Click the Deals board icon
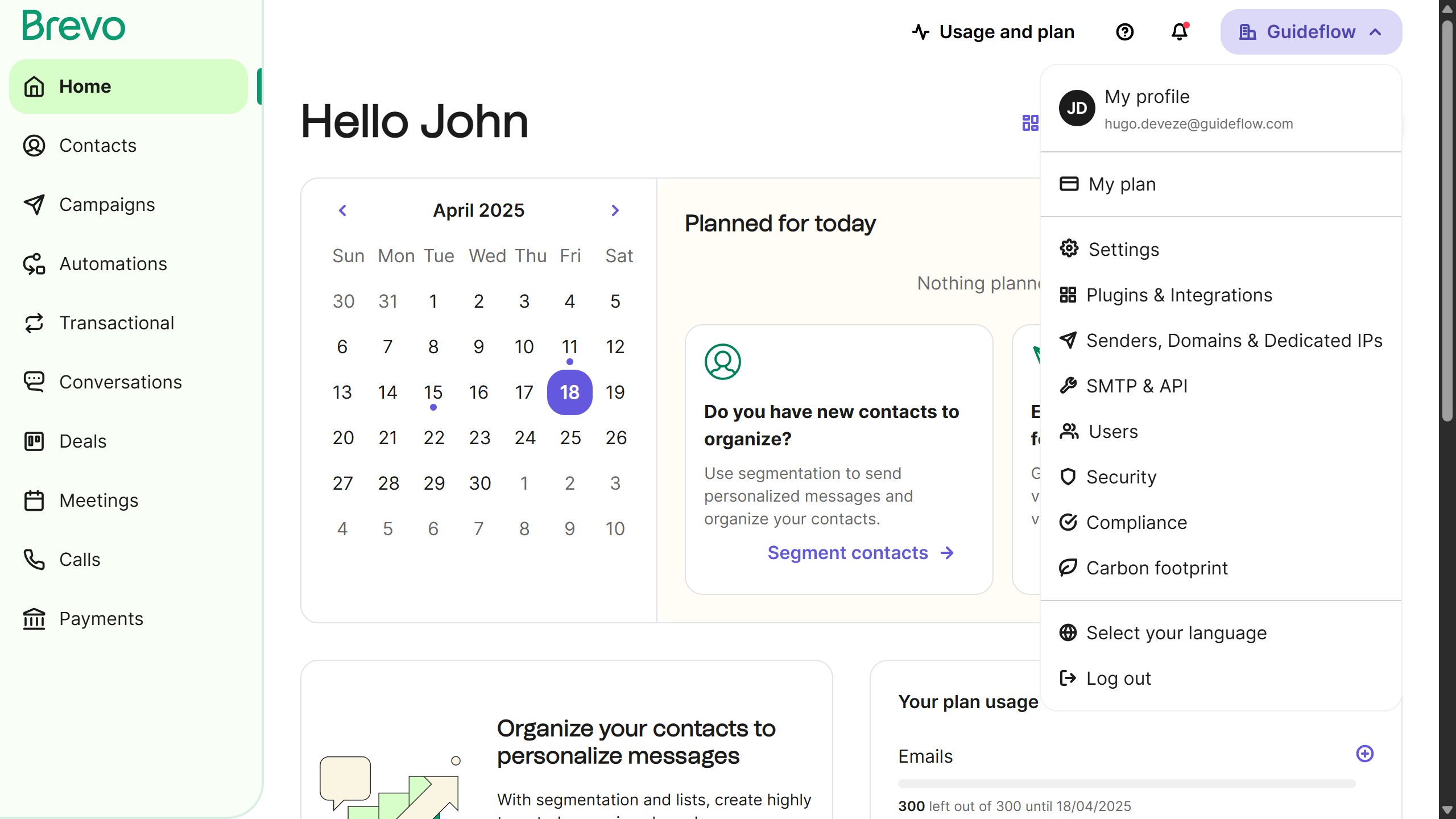Screen dimensions: 1456x819 34,441
